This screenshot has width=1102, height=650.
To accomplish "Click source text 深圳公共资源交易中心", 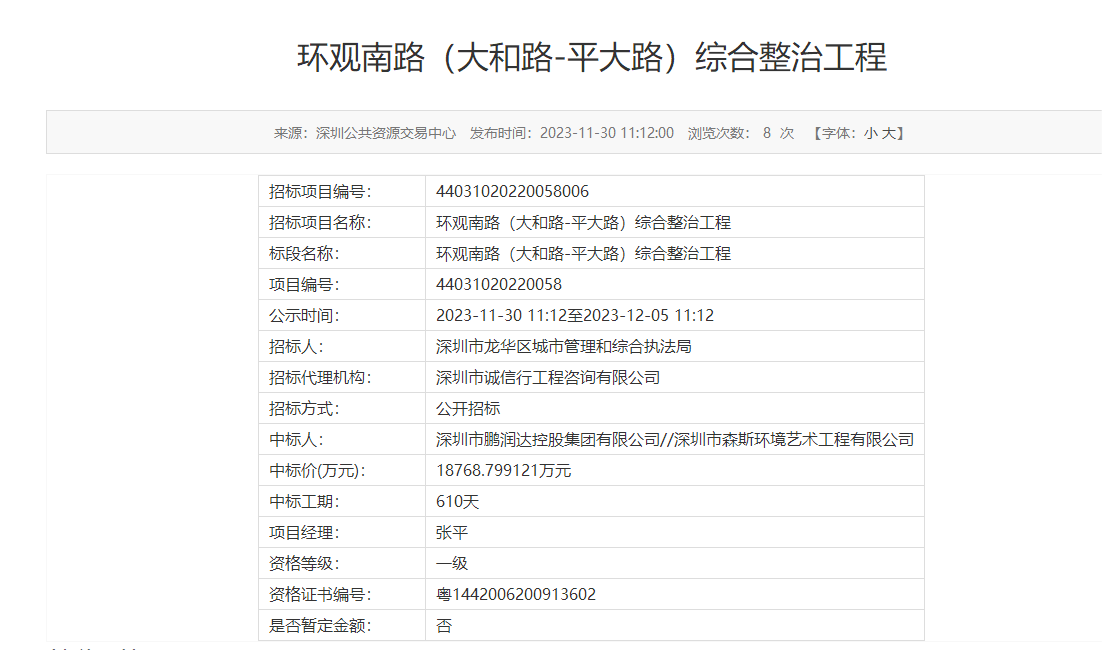I will pyautogui.click(x=385, y=133).
